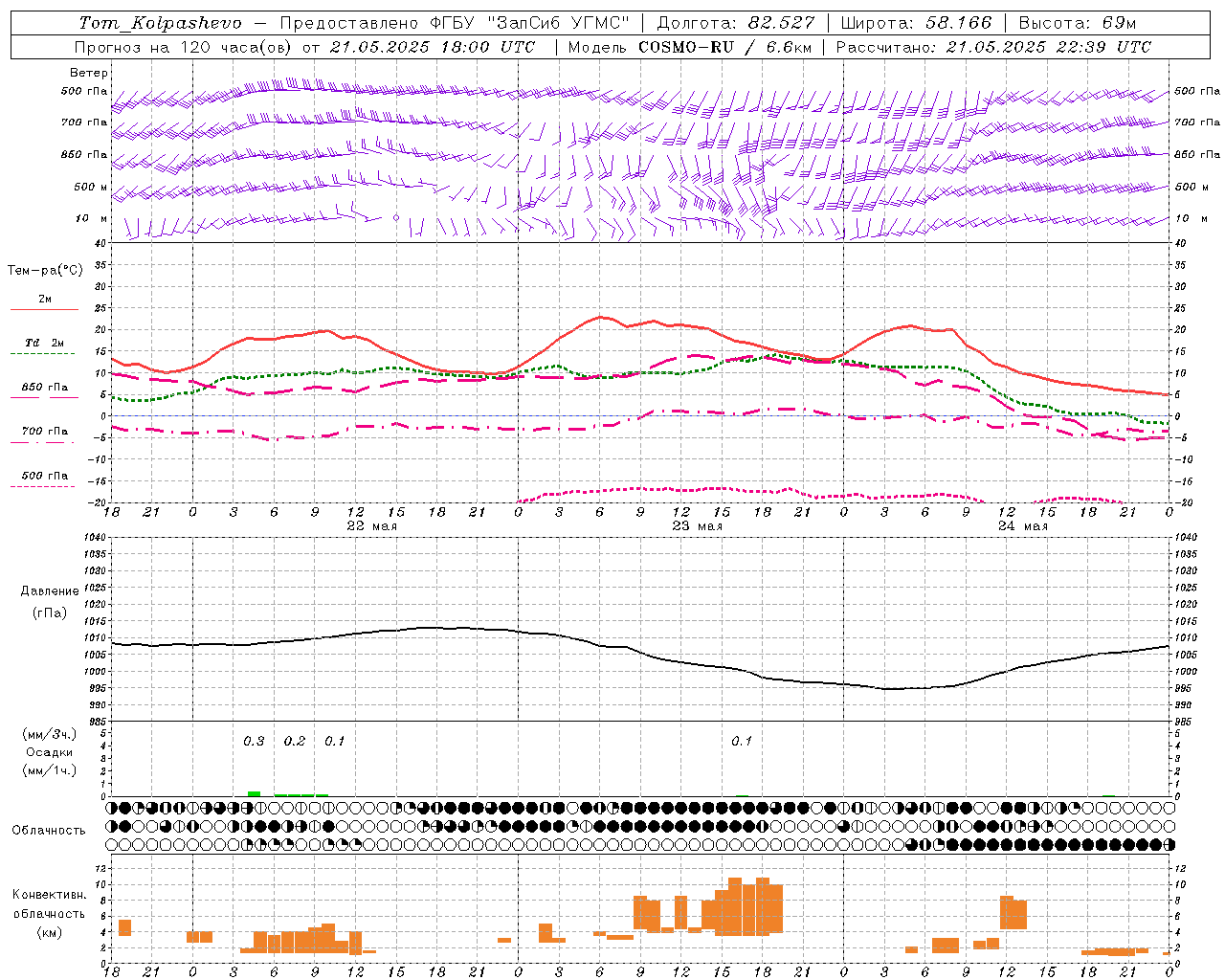Click the 0.2 precipitation amount value

tap(295, 742)
